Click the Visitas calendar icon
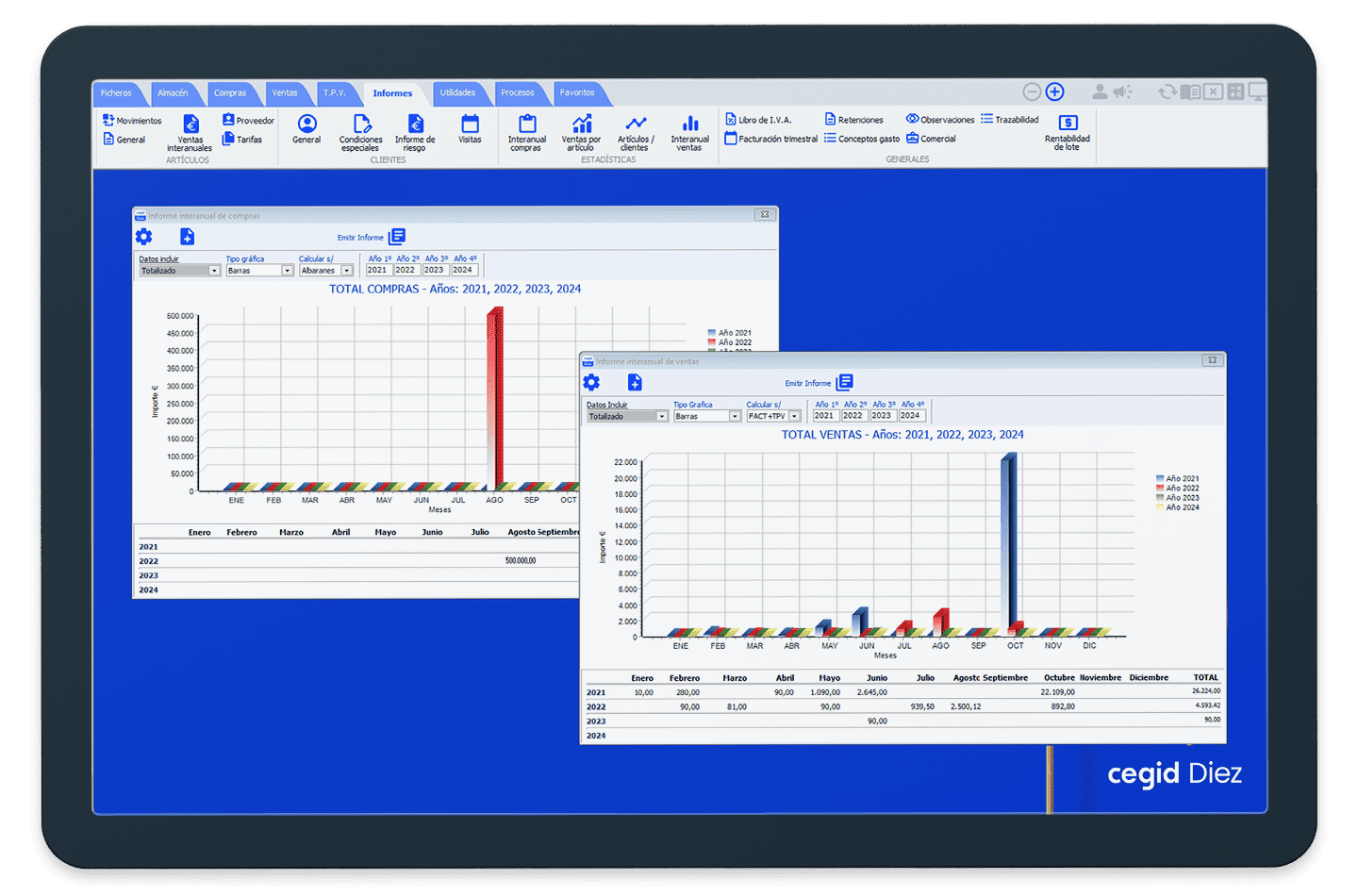The image size is (1358, 896). click(470, 129)
